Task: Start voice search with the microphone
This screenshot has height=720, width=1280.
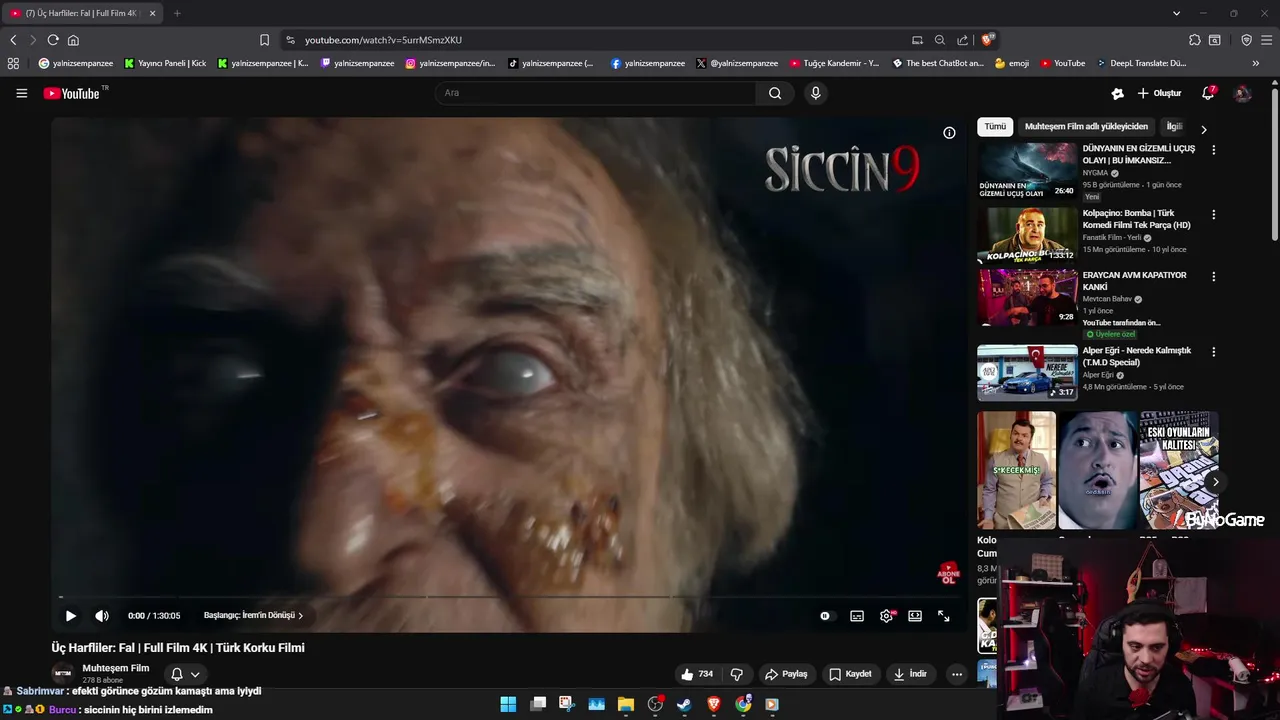Action: point(815,93)
